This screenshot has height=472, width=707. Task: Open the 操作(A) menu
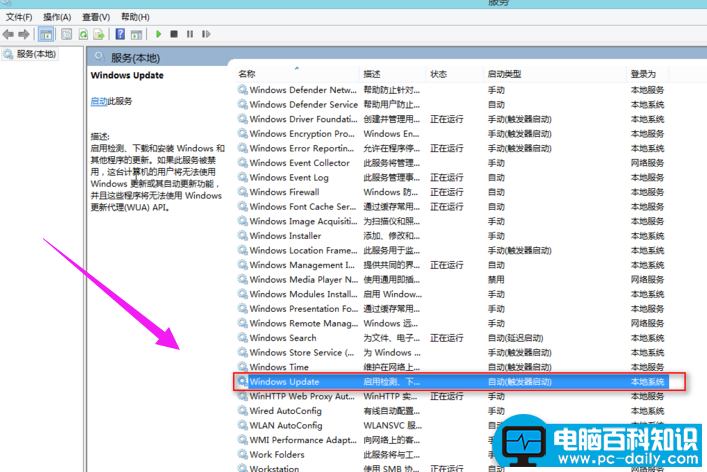(57, 17)
